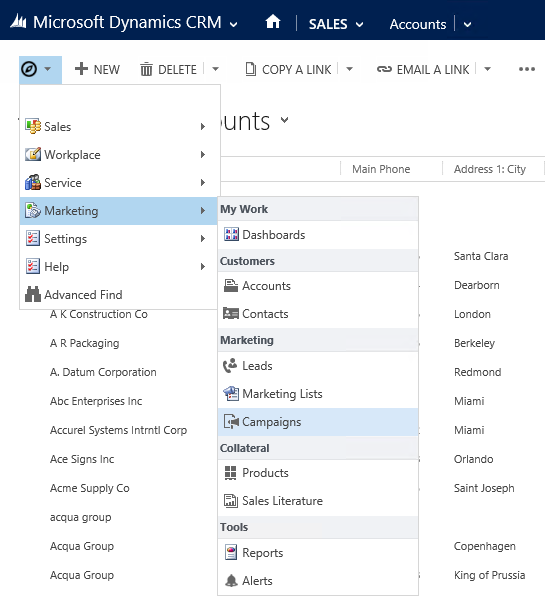Image resolution: width=545 pixels, height=599 pixels.
Task: Open the compass navigation icon
Action: point(29,69)
